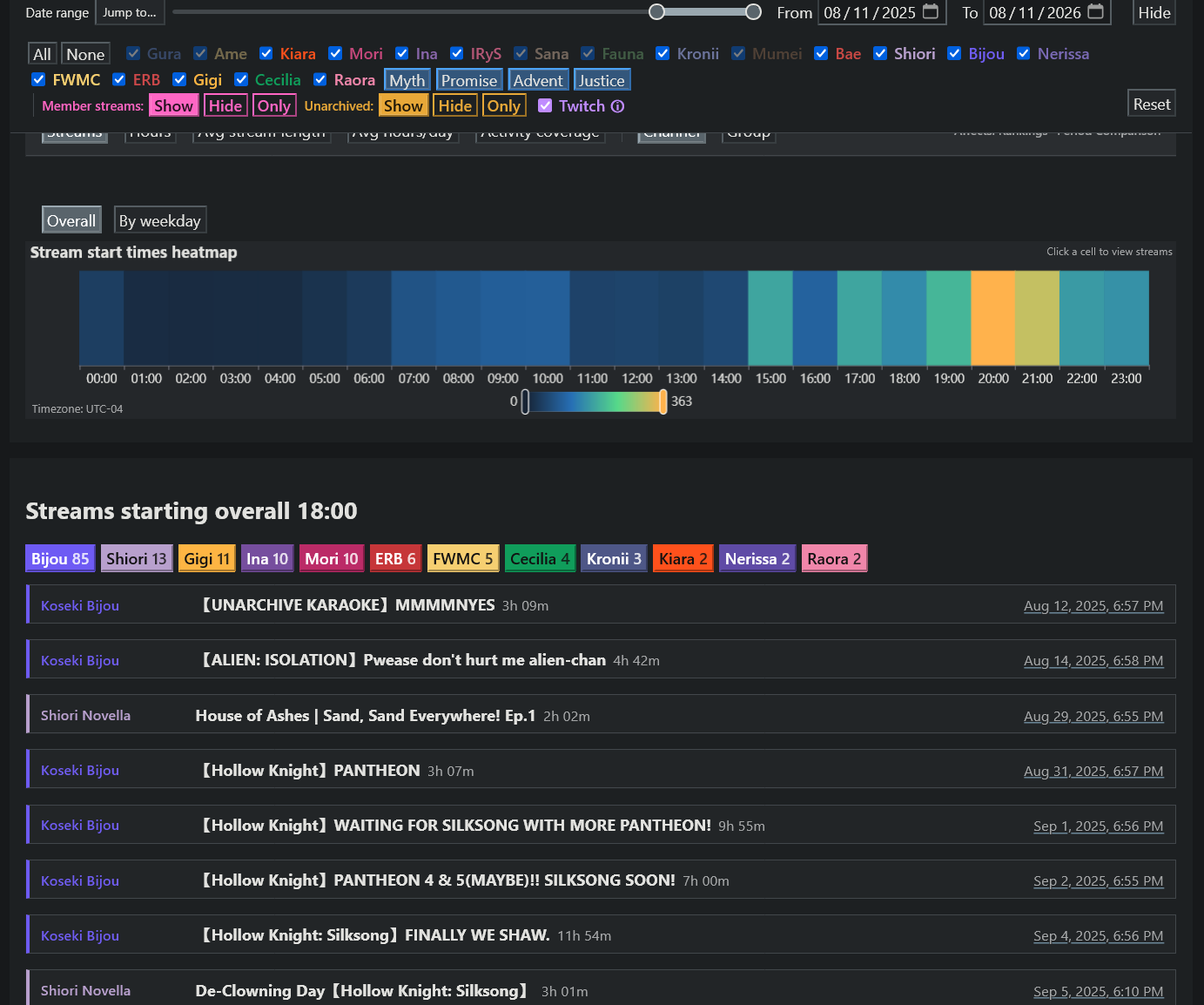
Task: Filter streams by the Bijou 85 tag
Action: (60, 558)
